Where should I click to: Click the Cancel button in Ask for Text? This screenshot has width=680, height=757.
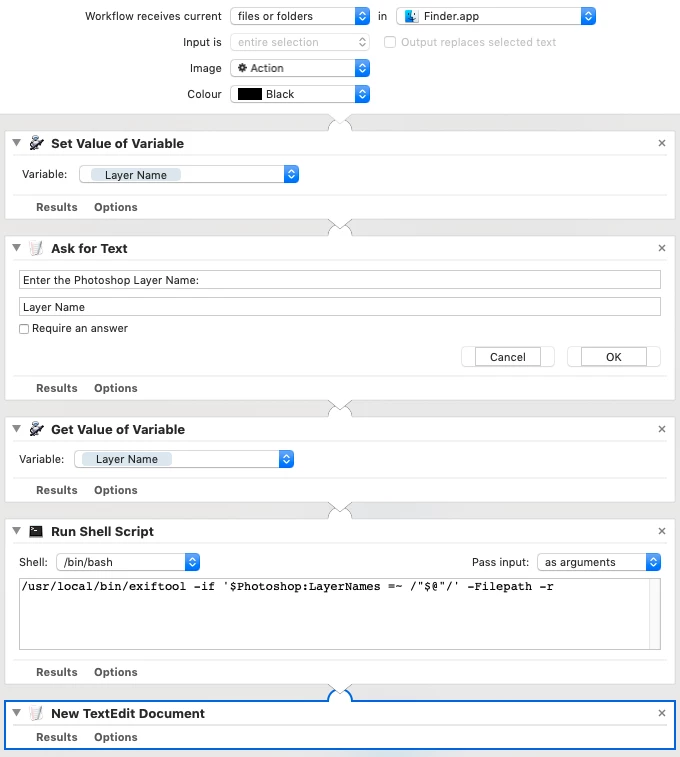tap(508, 357)
